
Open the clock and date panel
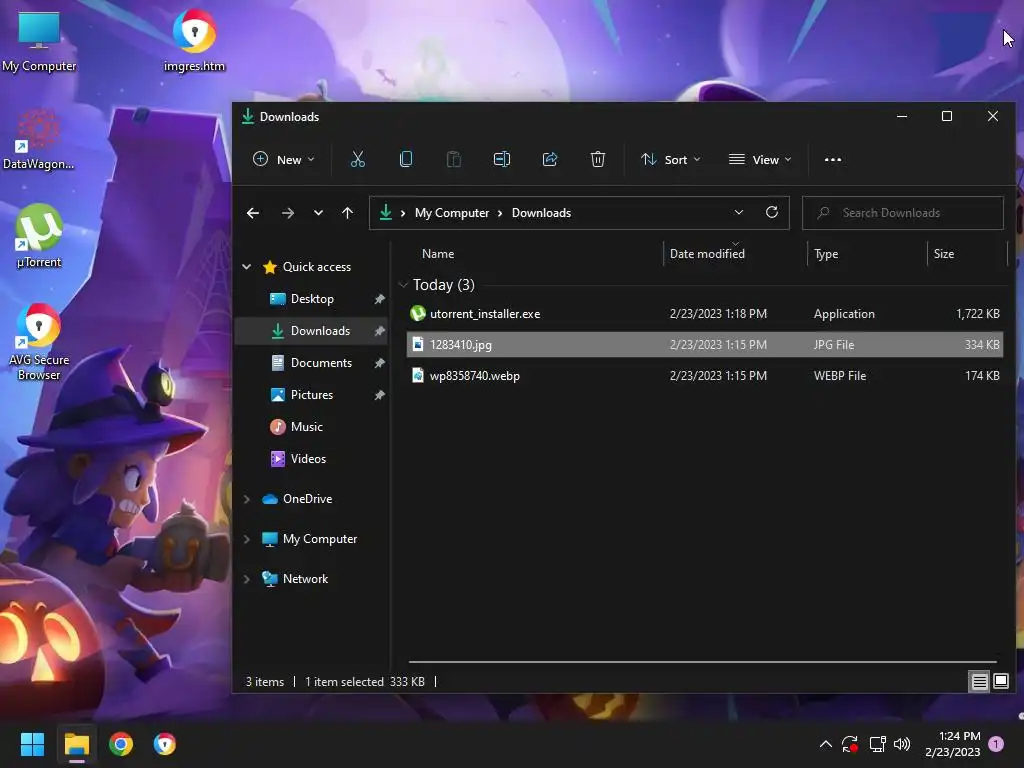pyautogui.click(x=953, y=744)
